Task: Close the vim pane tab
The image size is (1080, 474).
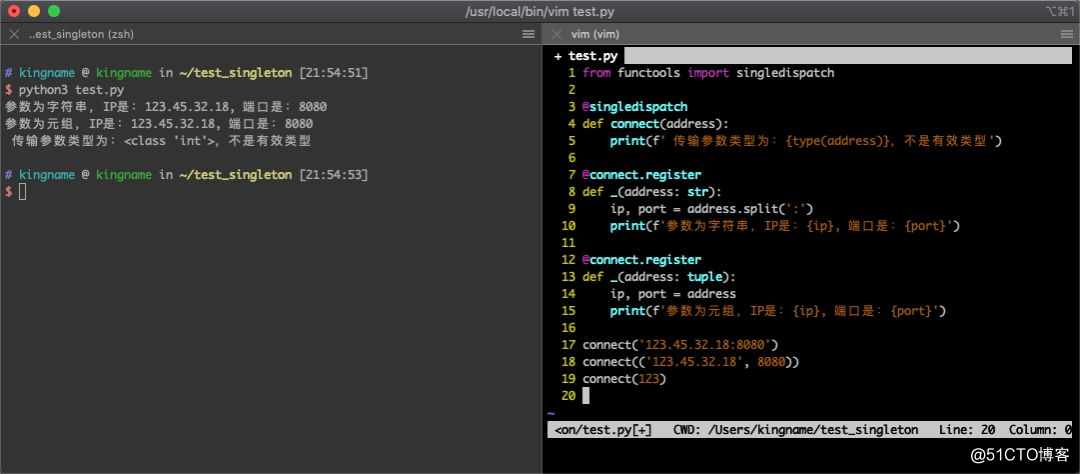Action: pyautogui.click(x=557, y=34)
